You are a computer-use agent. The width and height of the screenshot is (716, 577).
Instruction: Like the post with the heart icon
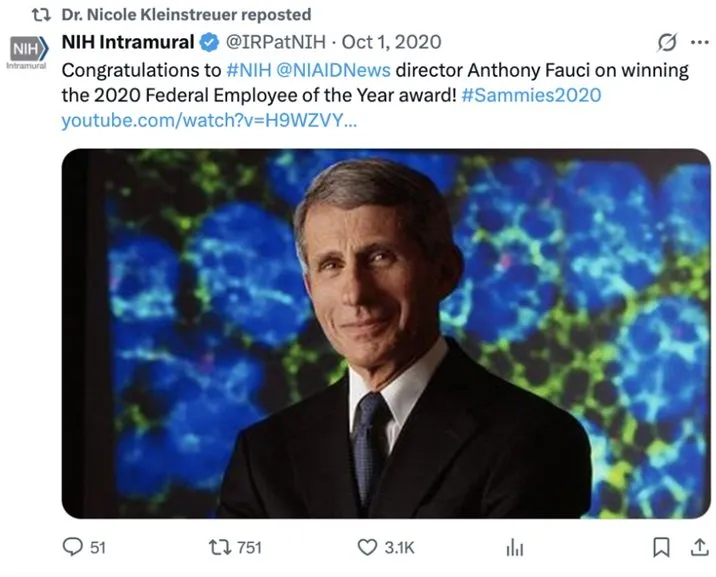point(367,547)
